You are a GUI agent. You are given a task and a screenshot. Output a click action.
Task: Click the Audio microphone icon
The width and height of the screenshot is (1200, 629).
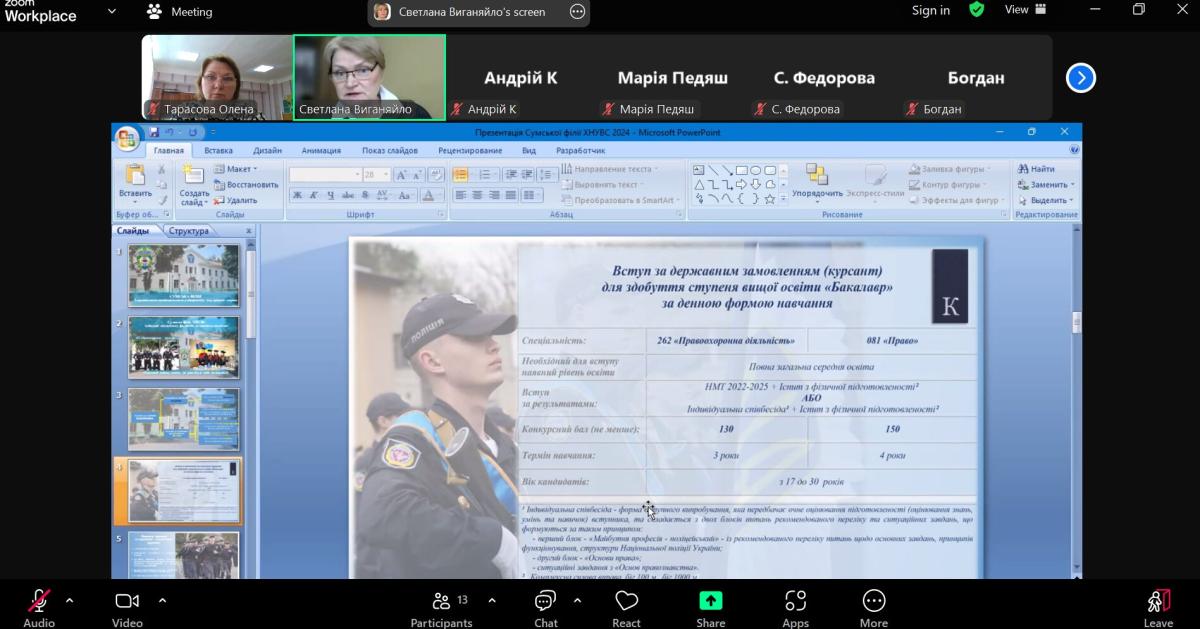(x=39, y=600)
